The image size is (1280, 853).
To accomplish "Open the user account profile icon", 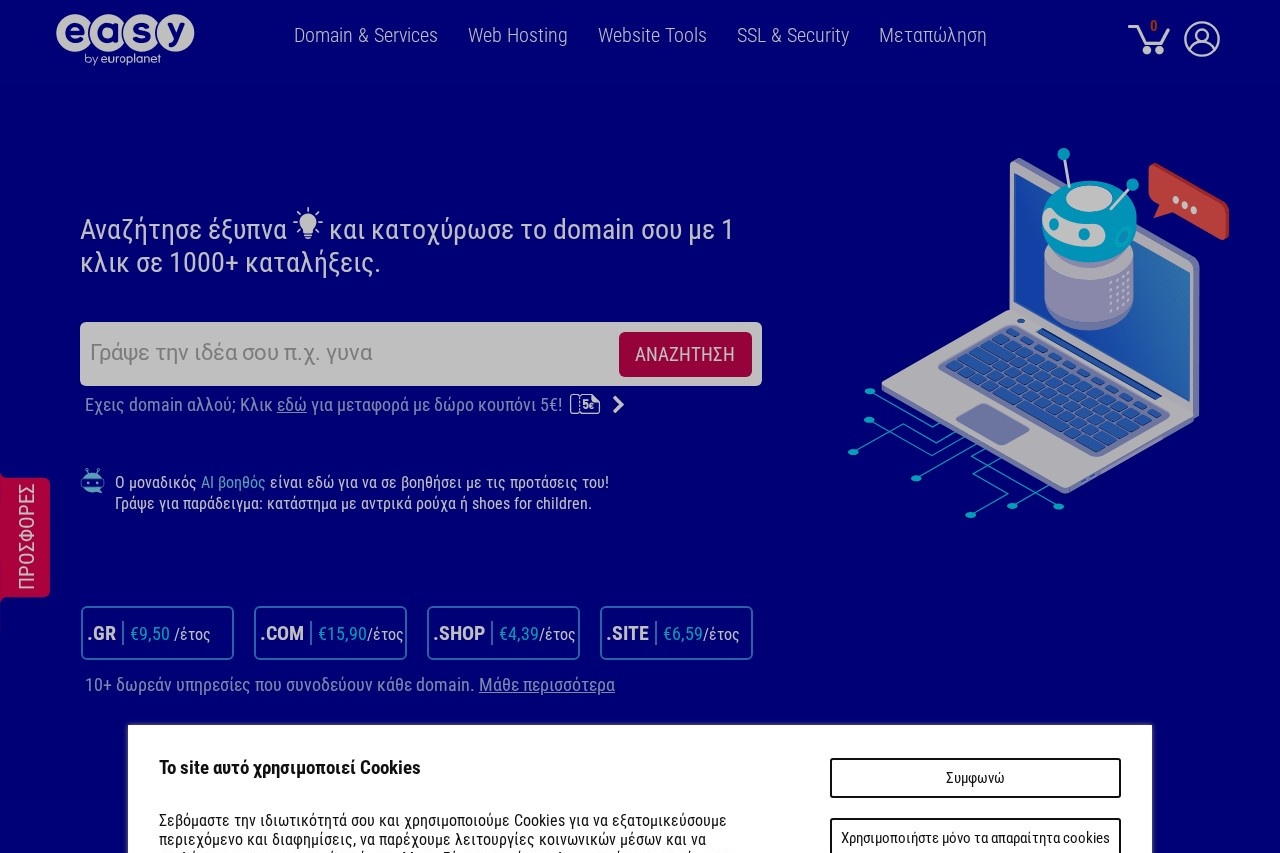I will (1201, 39).
